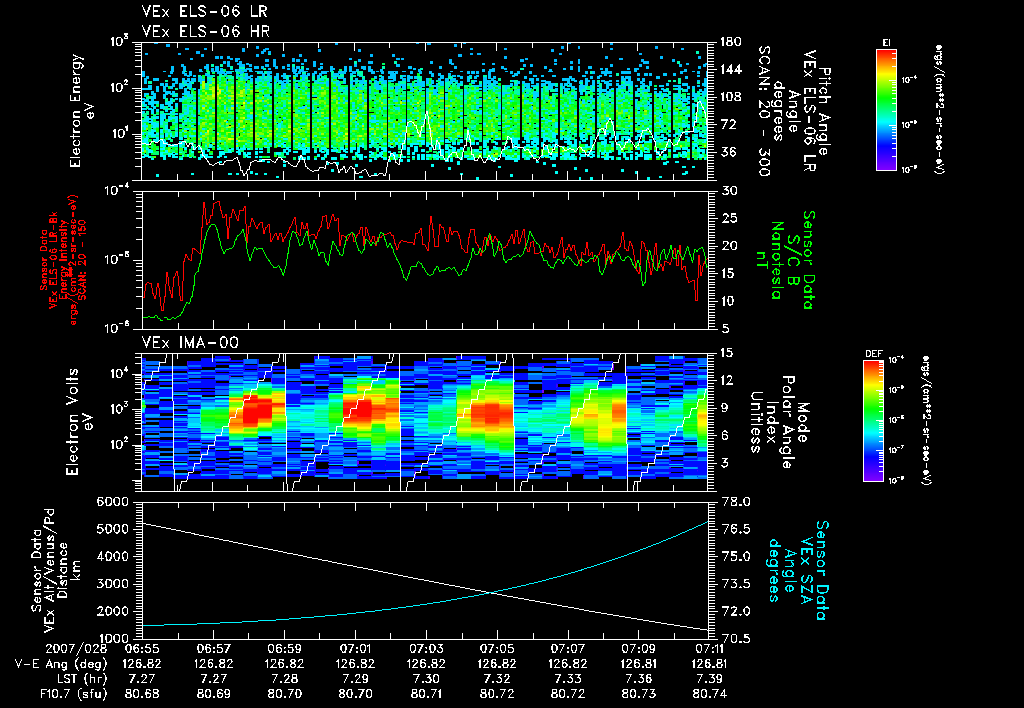Click the 73.5 SZA axis tick label

pos(735,584)
